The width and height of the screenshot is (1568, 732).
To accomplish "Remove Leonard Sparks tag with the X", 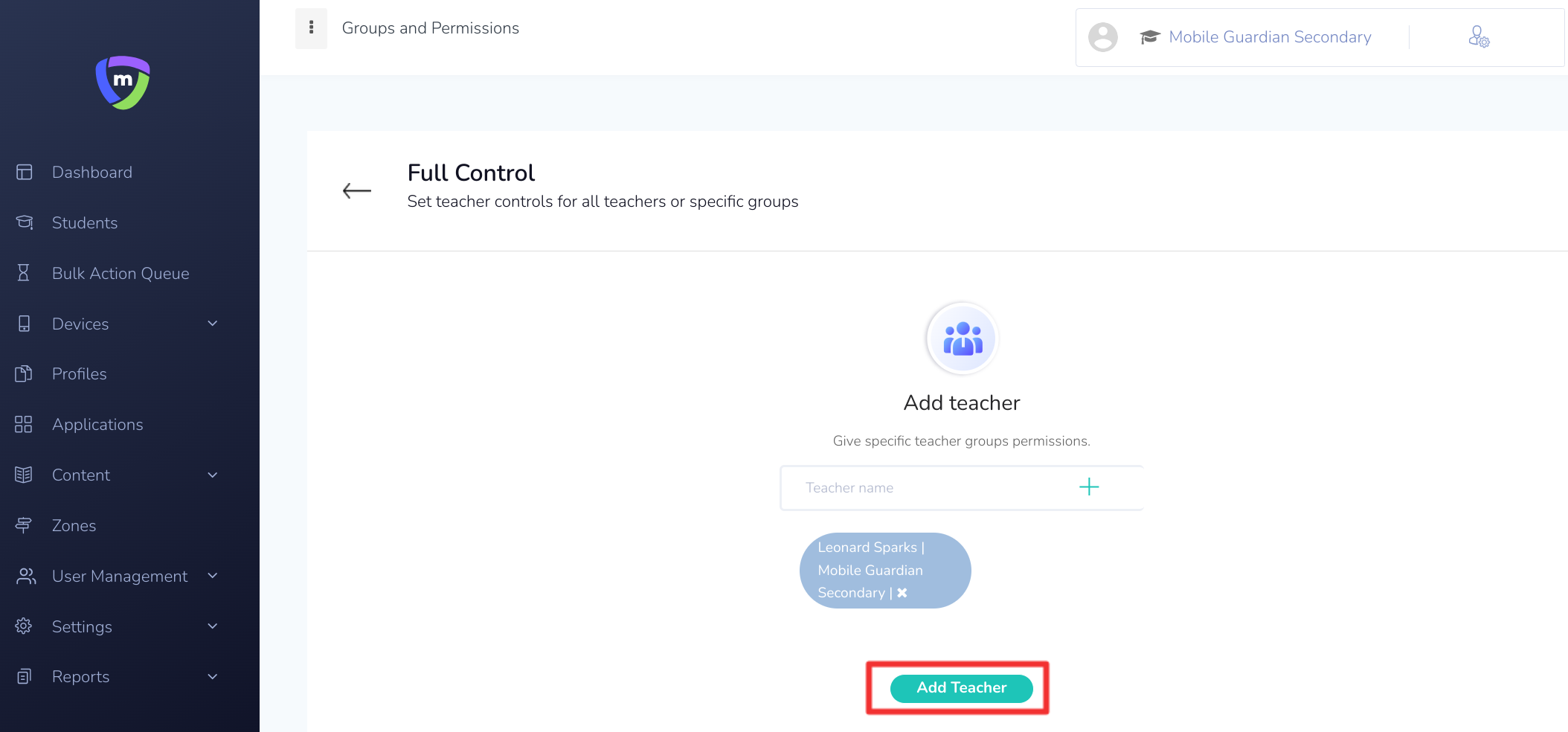I will pyautogui.click(x=902, y=593).
